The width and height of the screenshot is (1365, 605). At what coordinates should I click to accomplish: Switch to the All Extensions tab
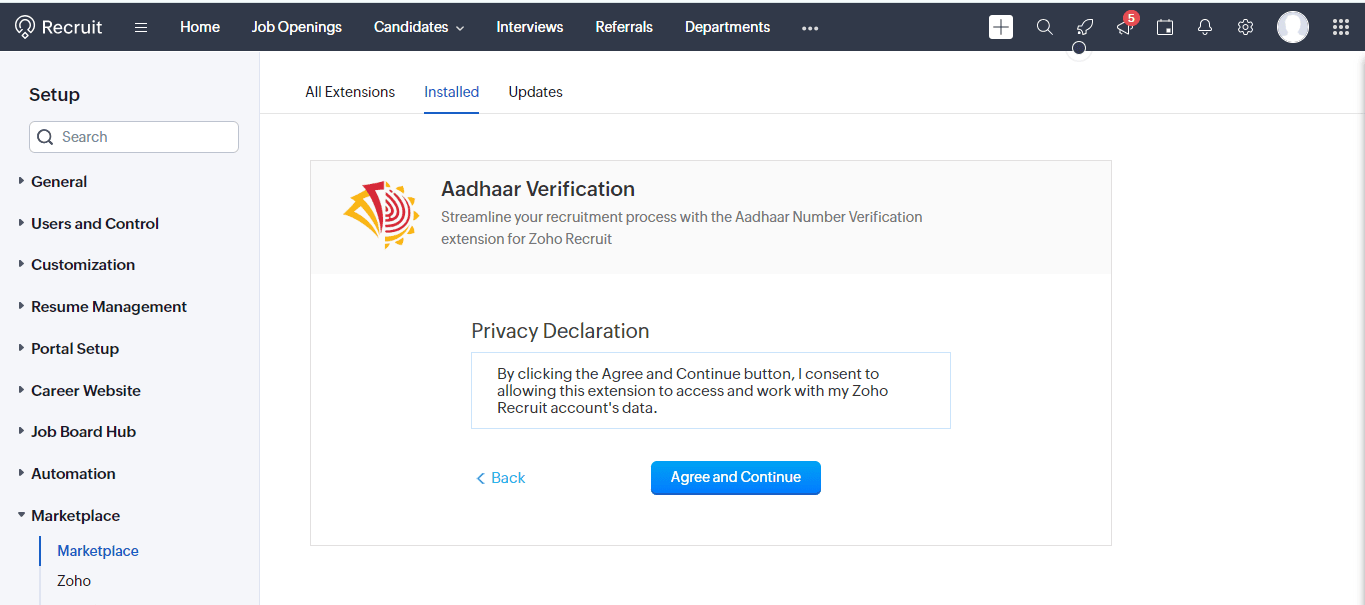(350, 92)
